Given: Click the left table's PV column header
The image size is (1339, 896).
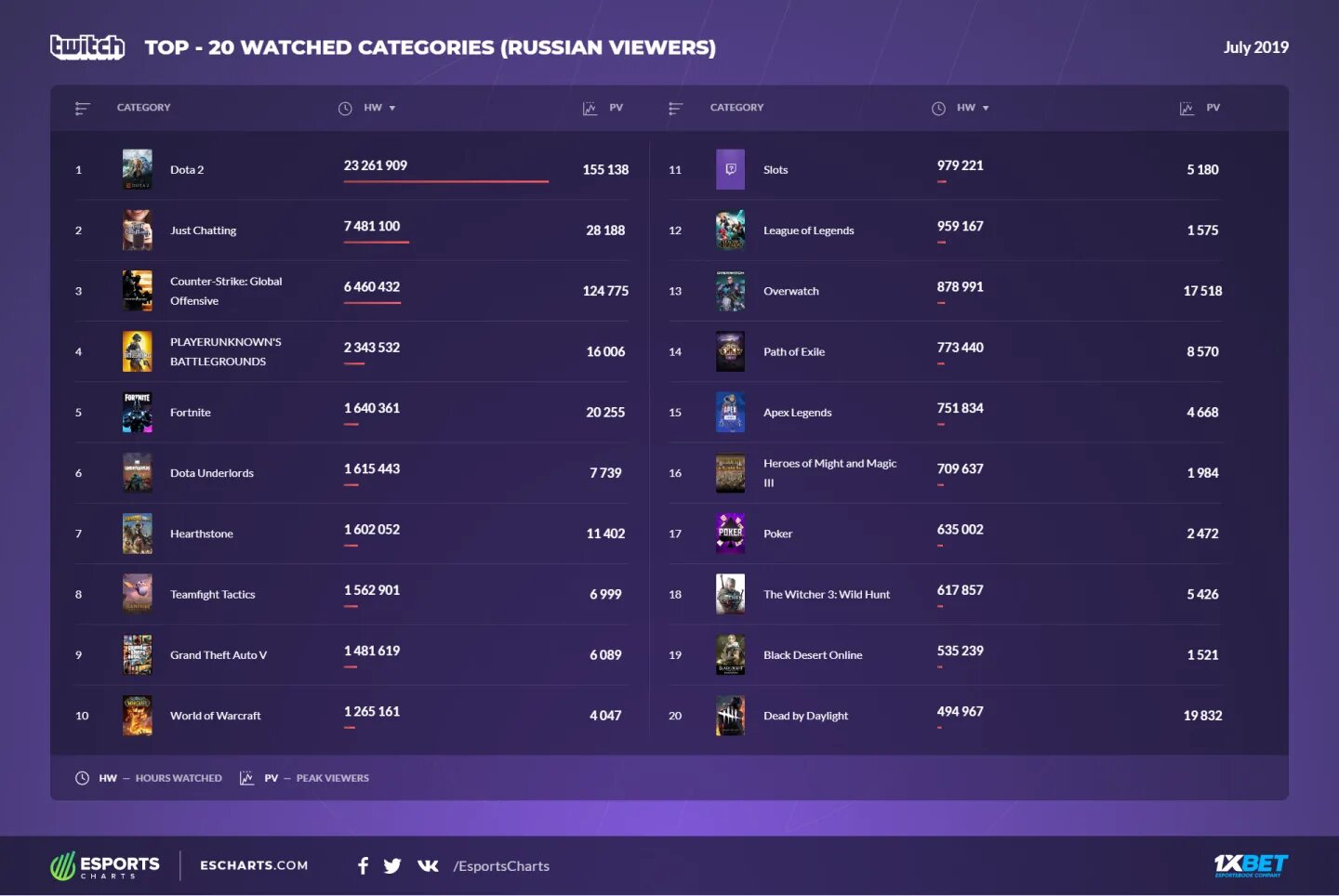Looking at the screenshot, I should pos(616,108).
